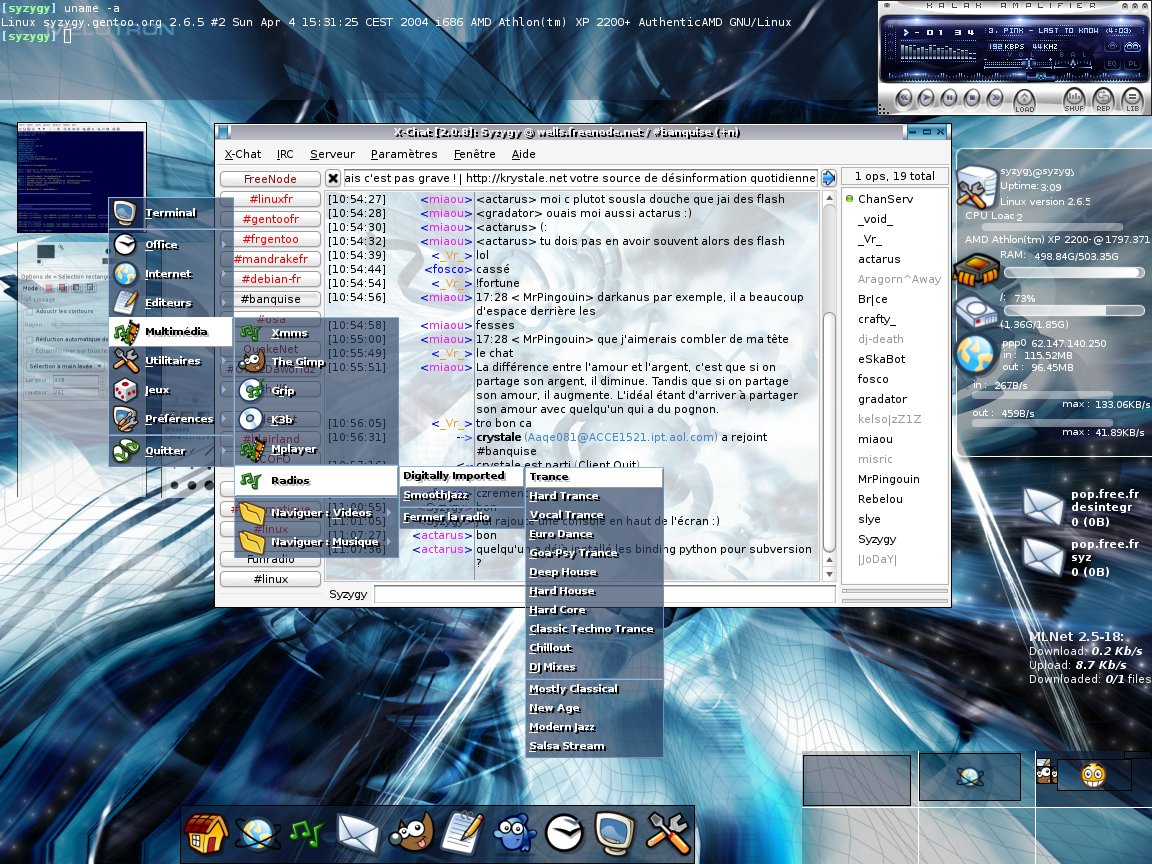Click the chat scrollbar down arrow
Image resolution: width=1152 pixels, height=864 pixels.
[x=829, y=575]
